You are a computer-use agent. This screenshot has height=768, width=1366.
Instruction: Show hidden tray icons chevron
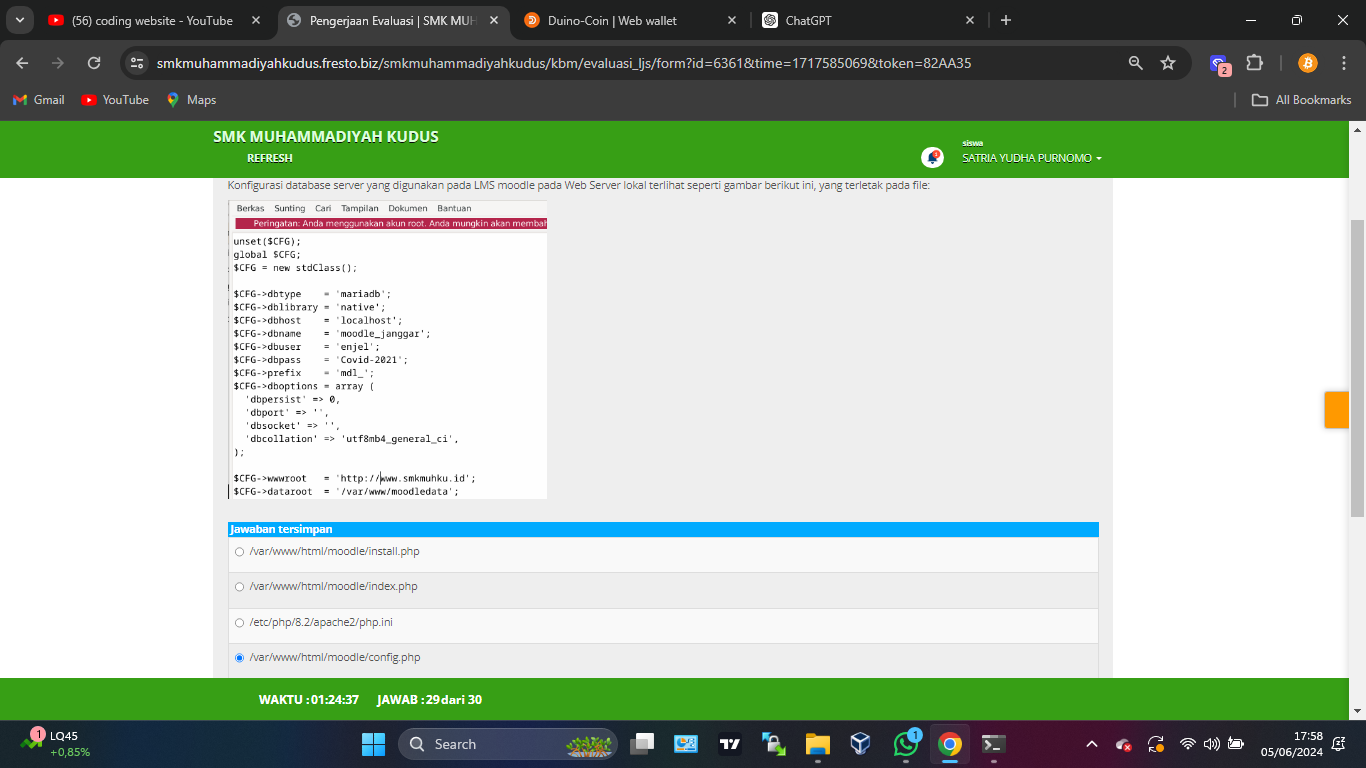pos(1092,744)
